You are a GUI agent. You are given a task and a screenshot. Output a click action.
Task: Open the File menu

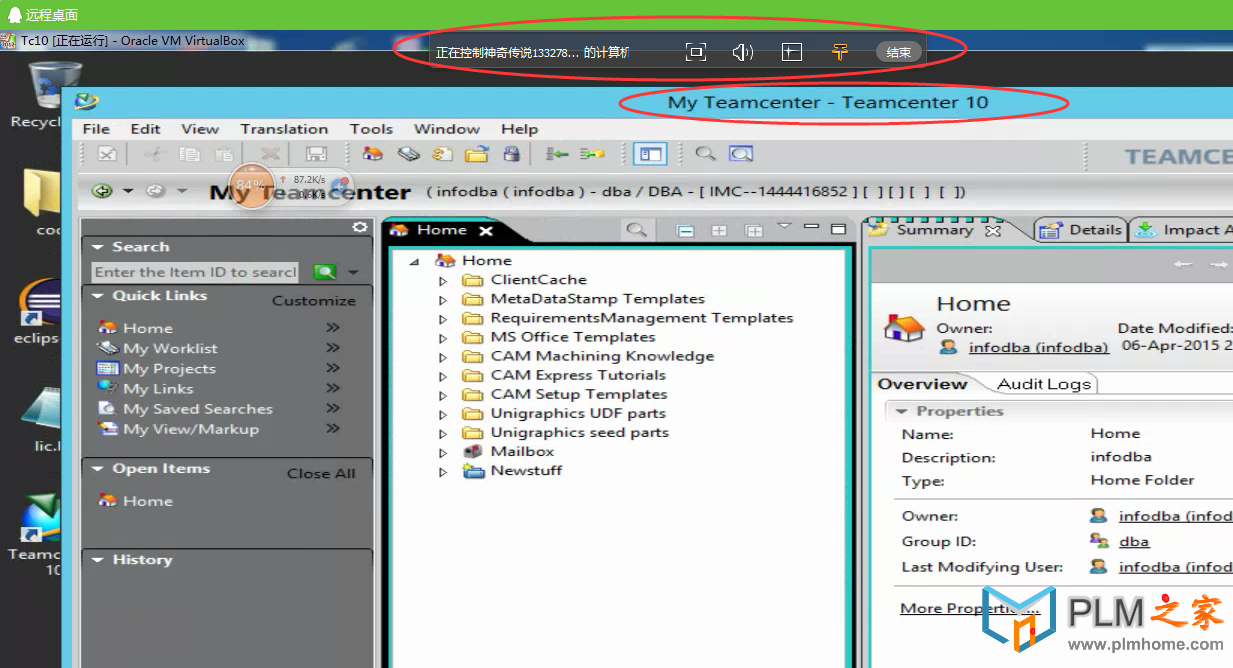point(96,129)
